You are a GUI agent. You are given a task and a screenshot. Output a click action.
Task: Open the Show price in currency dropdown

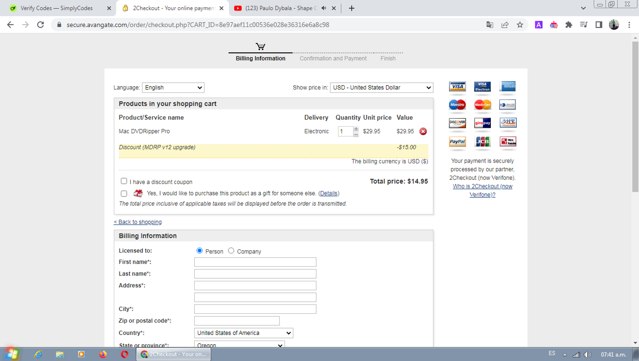pyautogui.click(x=381, y=88)
